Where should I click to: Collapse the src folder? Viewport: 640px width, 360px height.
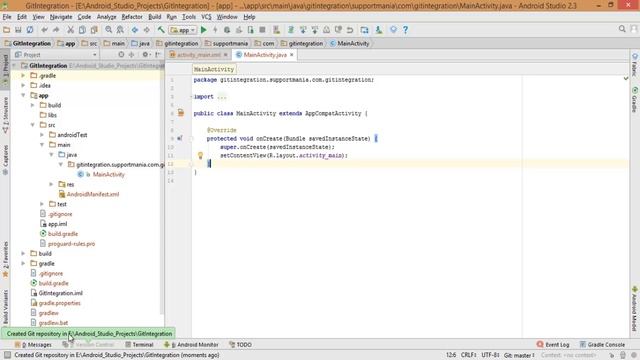click(x=33, y=125)
